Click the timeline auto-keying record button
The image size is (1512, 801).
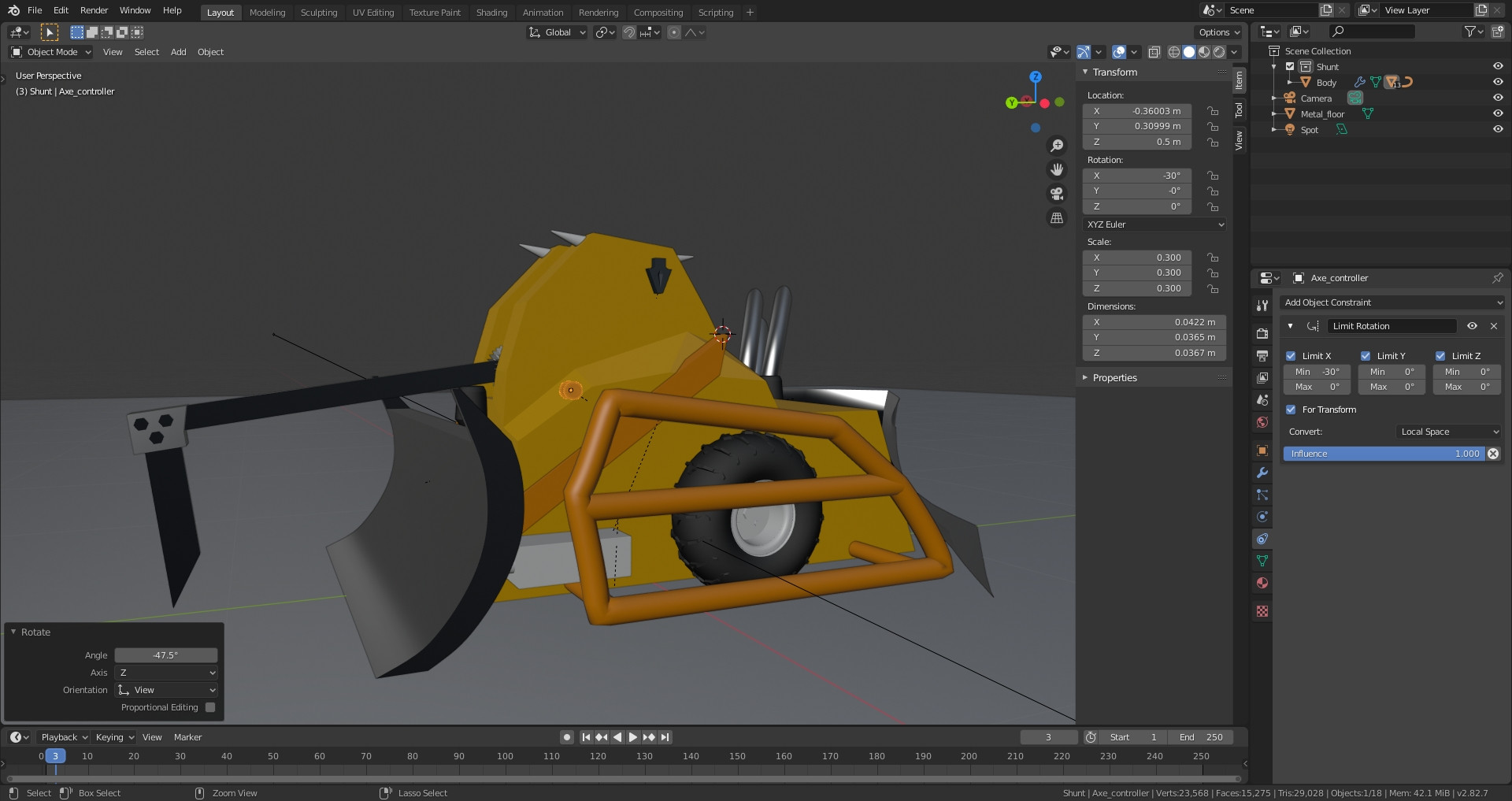pyautogui.click(x=567, y=737)
